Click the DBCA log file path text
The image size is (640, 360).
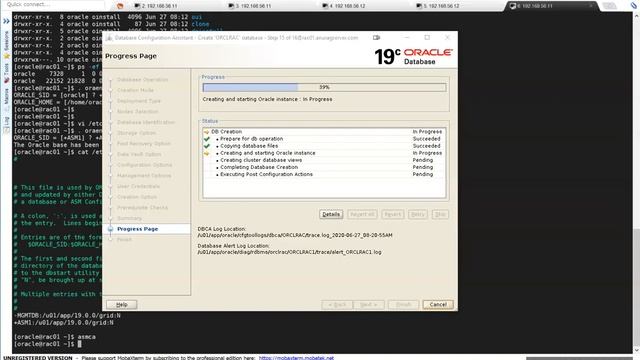(295, 236)
